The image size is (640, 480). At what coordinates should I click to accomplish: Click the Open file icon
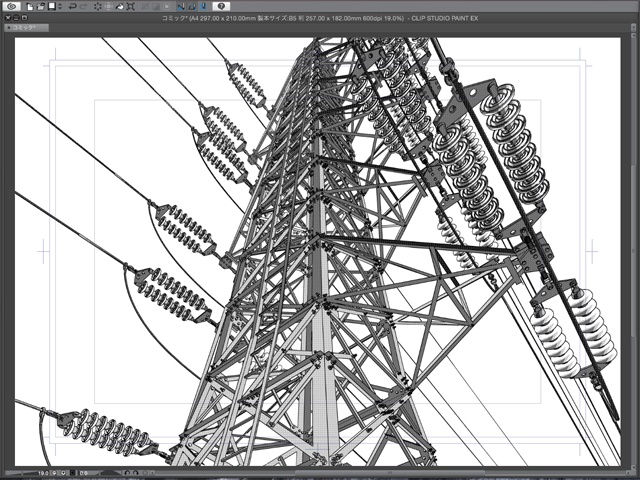pos(41,6)
